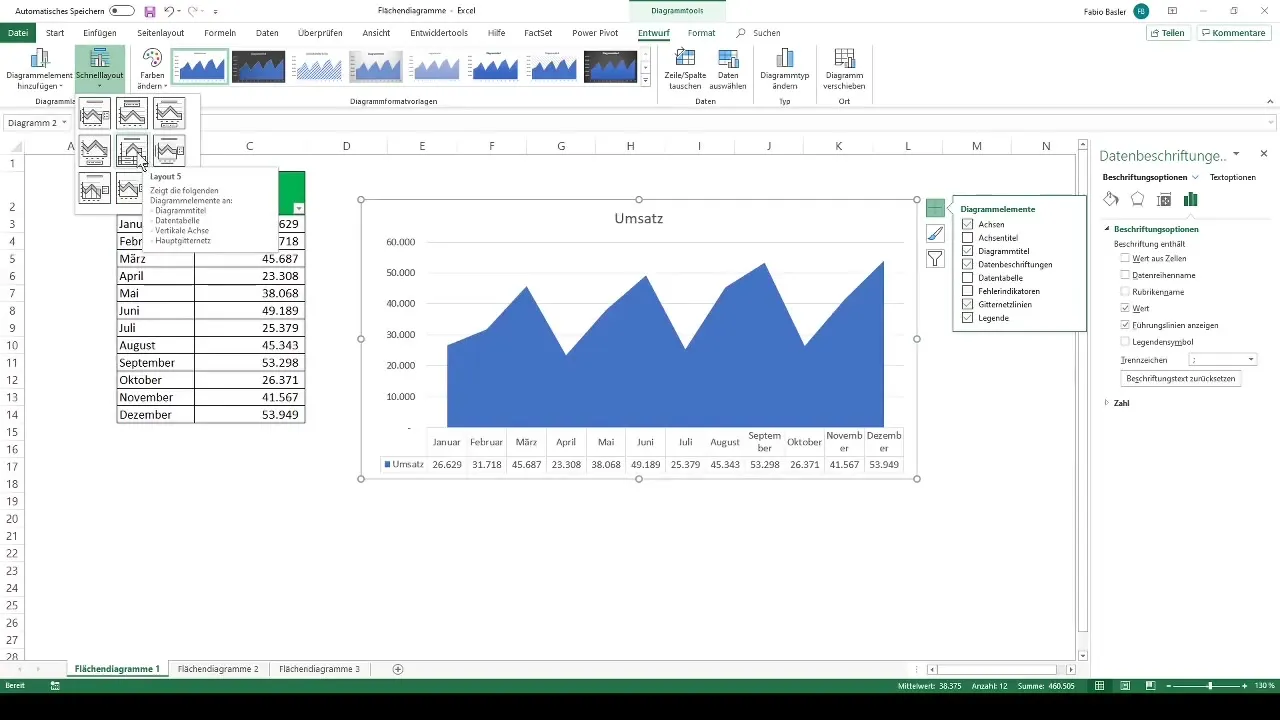Switch to Flächendiagramme 2 sheet
Image resolution: width=1280 pixels, height=720 pixels.
218,669
